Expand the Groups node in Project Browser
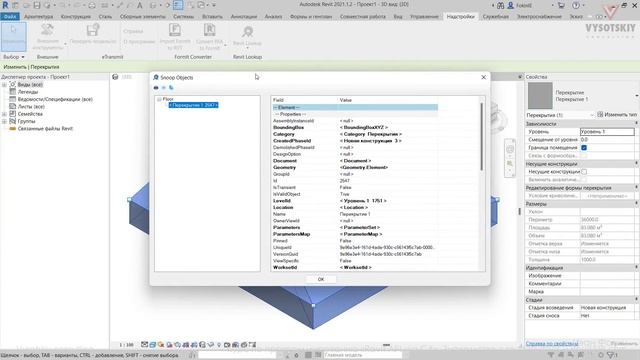Image resolution: width=640 pixels, height=360 pixels. 4,121
